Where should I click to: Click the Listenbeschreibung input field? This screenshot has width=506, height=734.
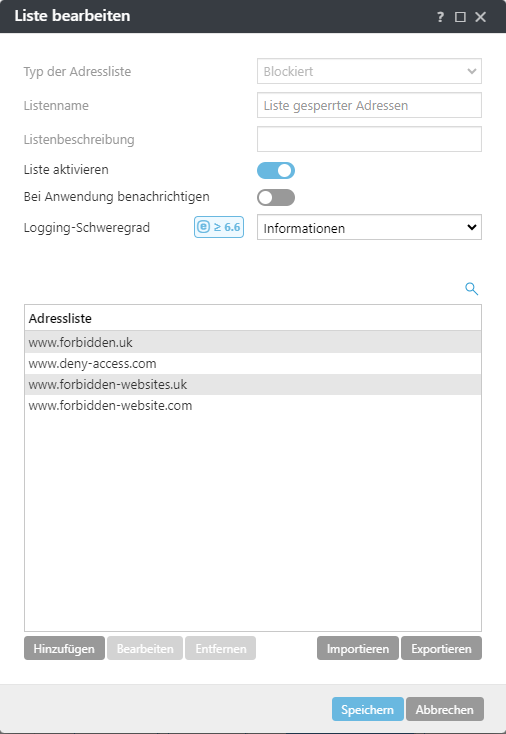pos(369,139)
